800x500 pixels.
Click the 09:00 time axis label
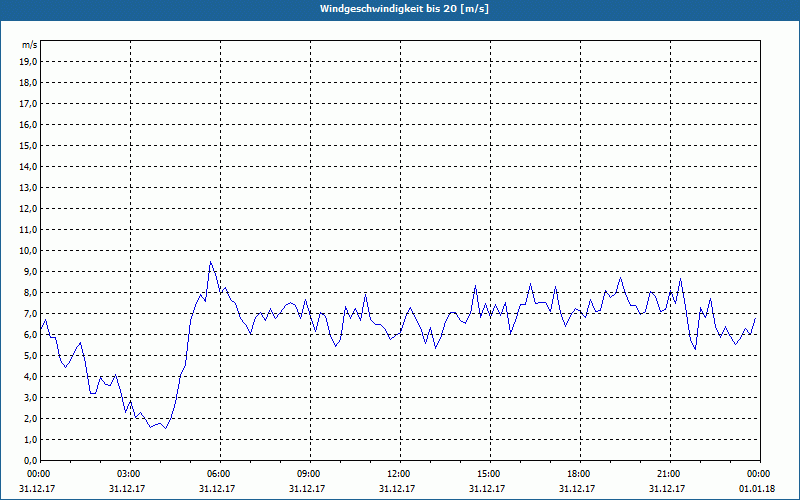pos(310,474)
